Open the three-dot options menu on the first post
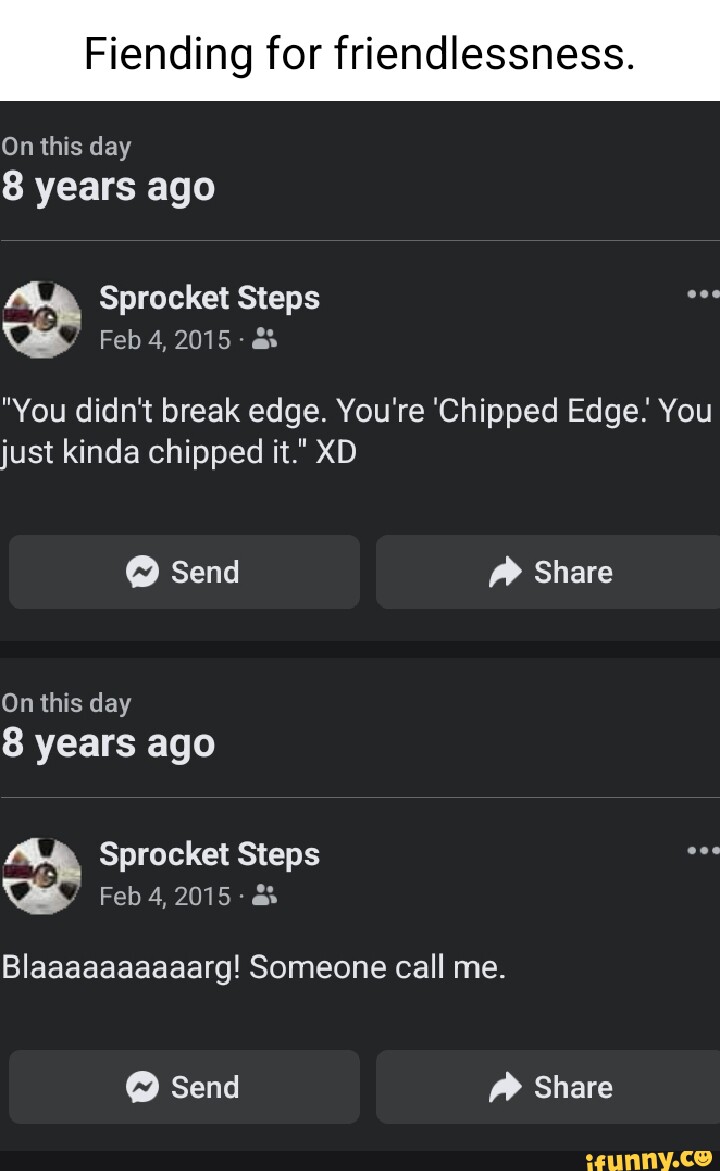The width and height of the screenshot is (720, 1171). [705, 293]
